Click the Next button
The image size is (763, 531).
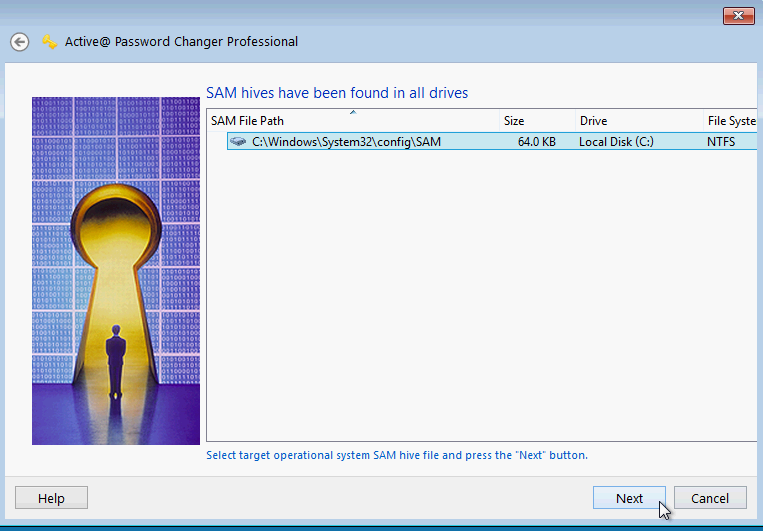pos(629,498)
